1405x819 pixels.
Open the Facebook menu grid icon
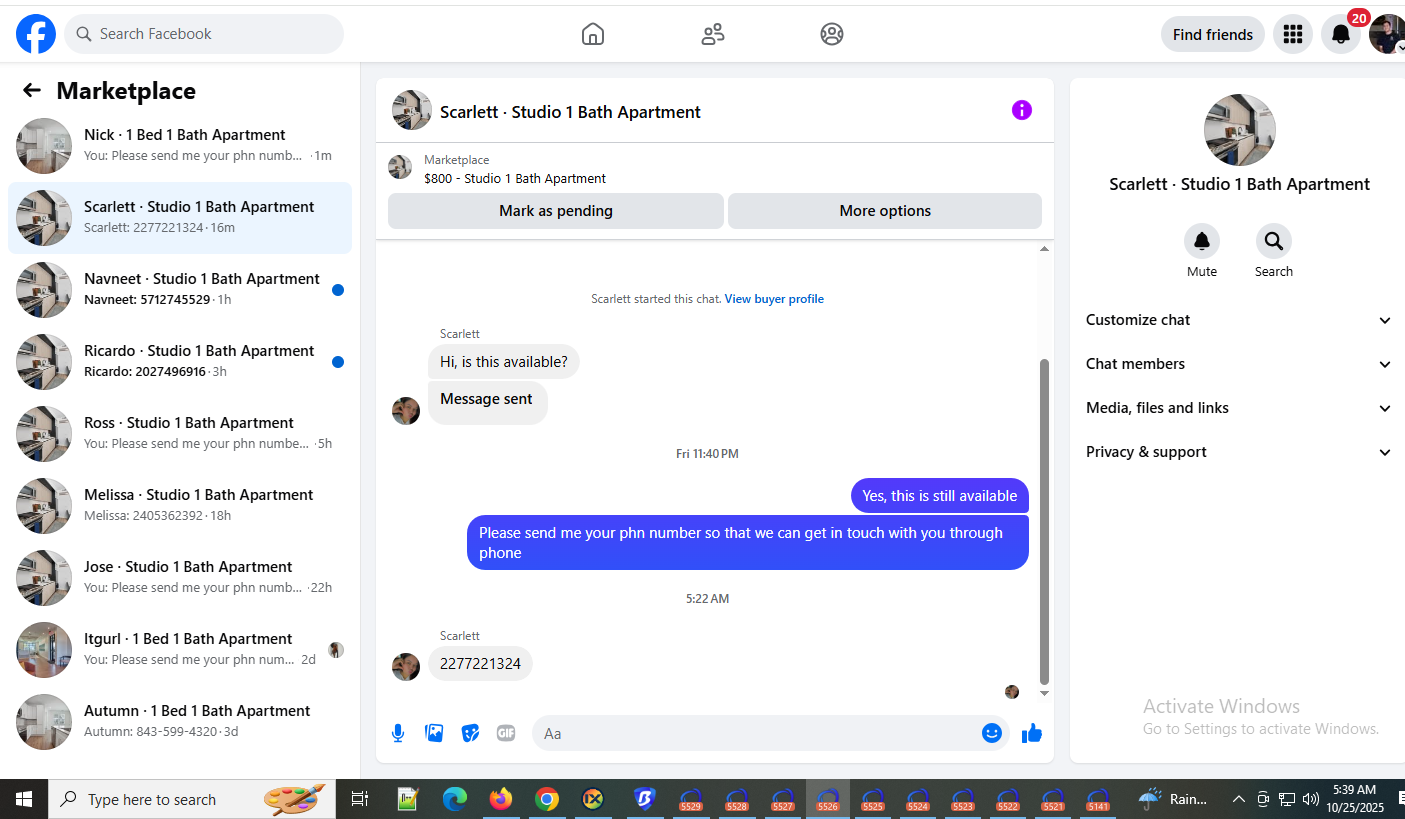pyautogui.click(x=1293, y=34)
